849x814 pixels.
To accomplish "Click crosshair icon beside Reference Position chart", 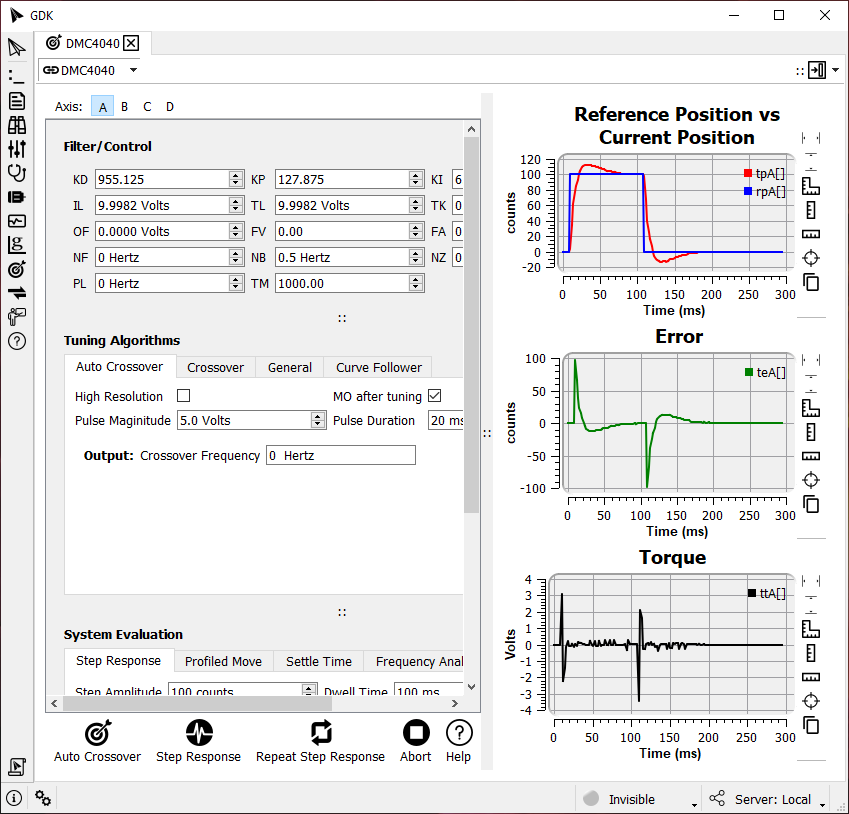I will pos(811,258).
